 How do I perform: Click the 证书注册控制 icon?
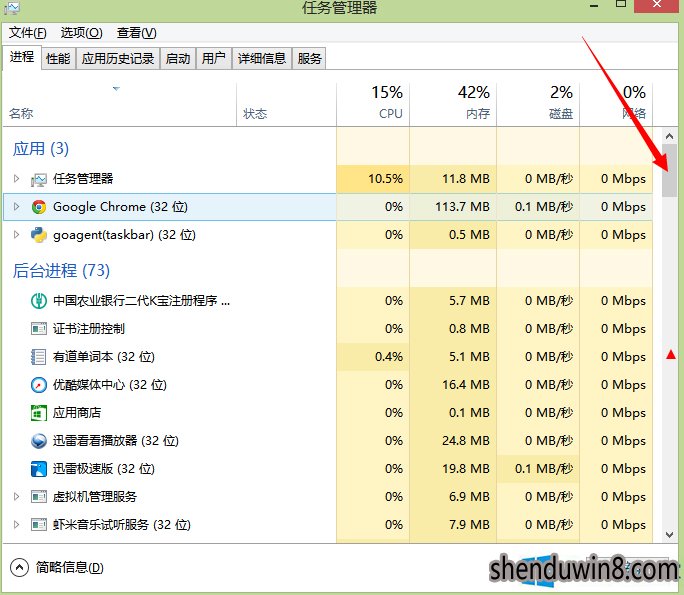coord(39,328)
